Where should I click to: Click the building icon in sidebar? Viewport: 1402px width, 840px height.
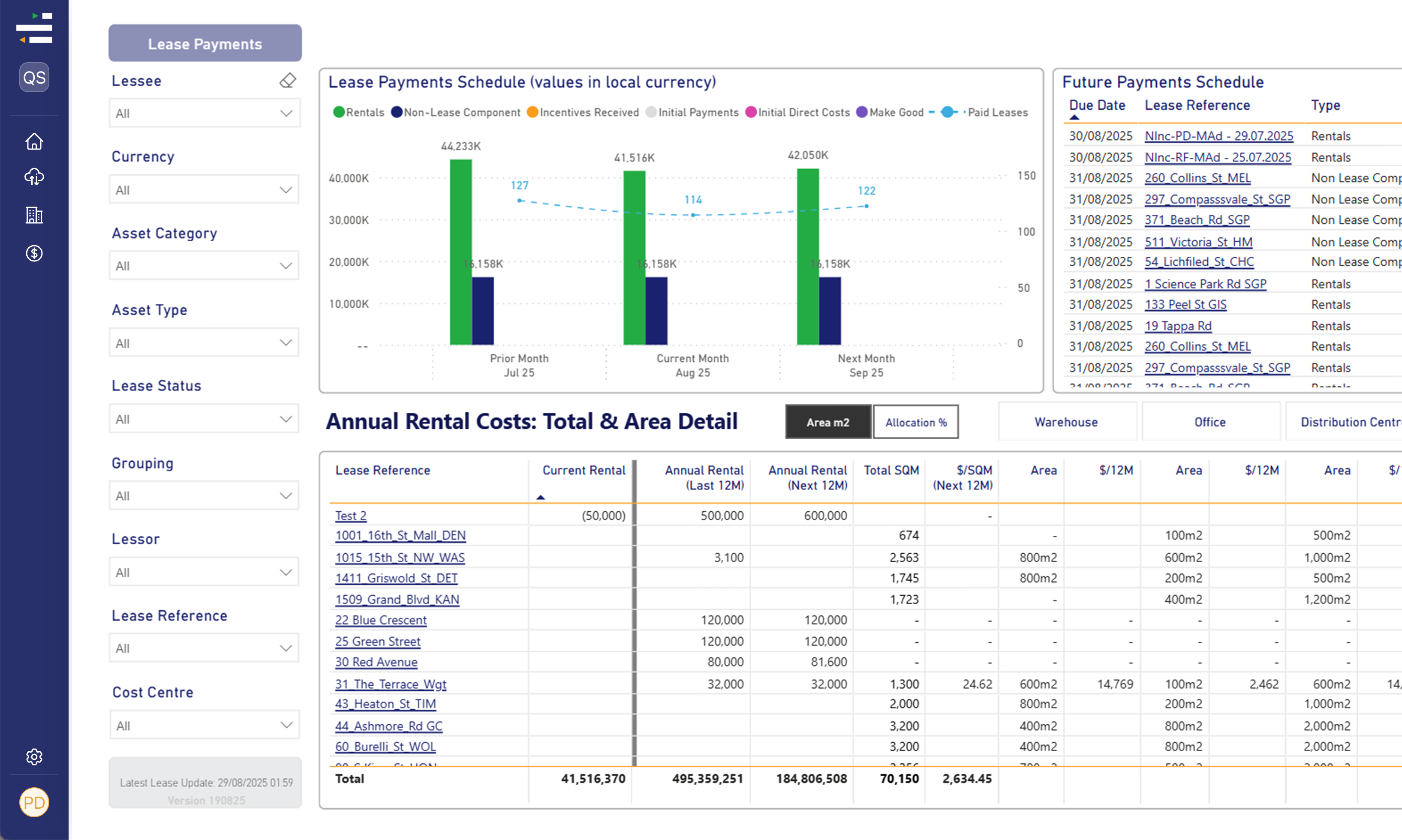point(34,215)
